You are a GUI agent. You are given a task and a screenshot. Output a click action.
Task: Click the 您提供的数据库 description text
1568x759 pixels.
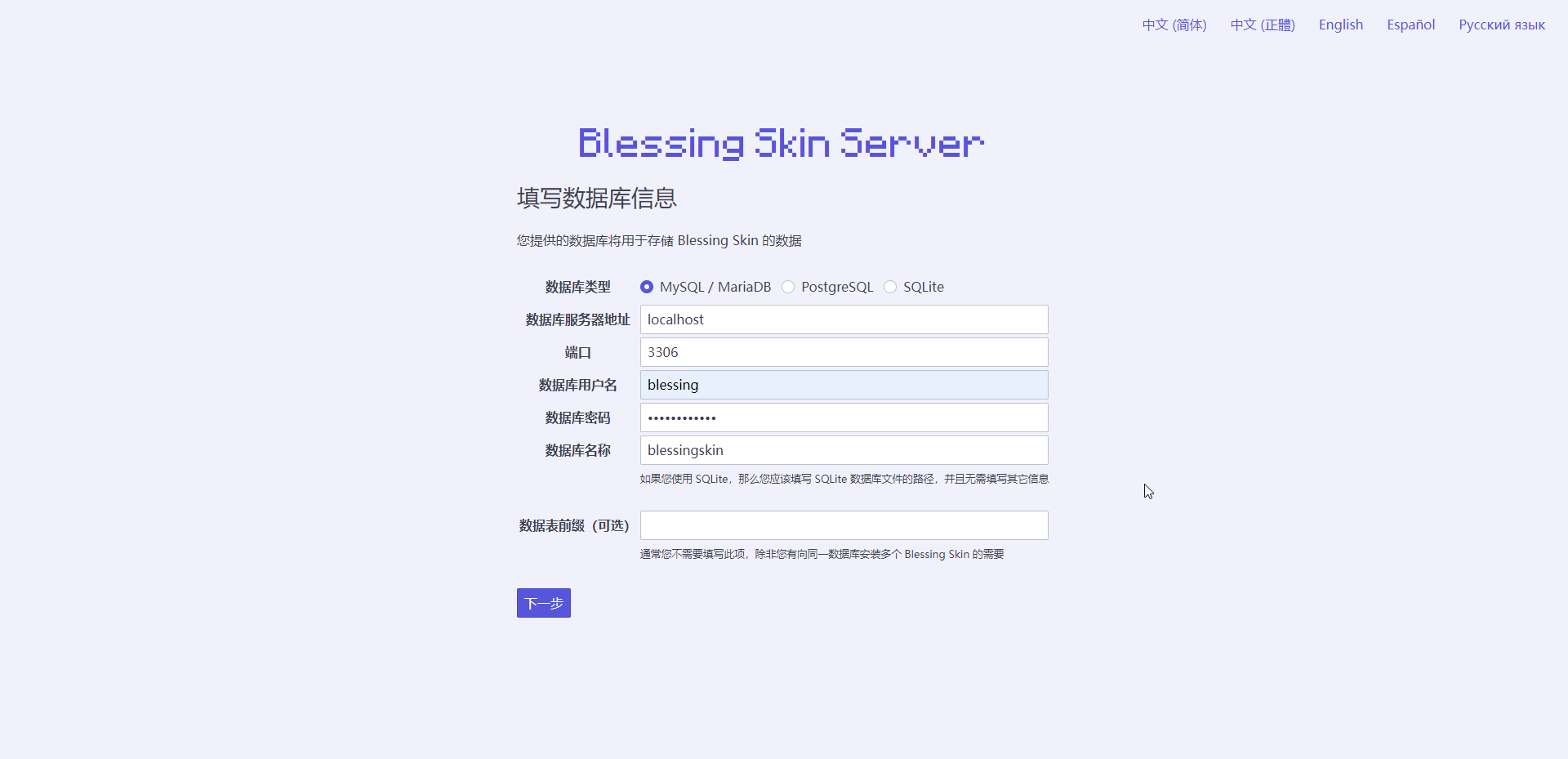[x=659, y=240]
